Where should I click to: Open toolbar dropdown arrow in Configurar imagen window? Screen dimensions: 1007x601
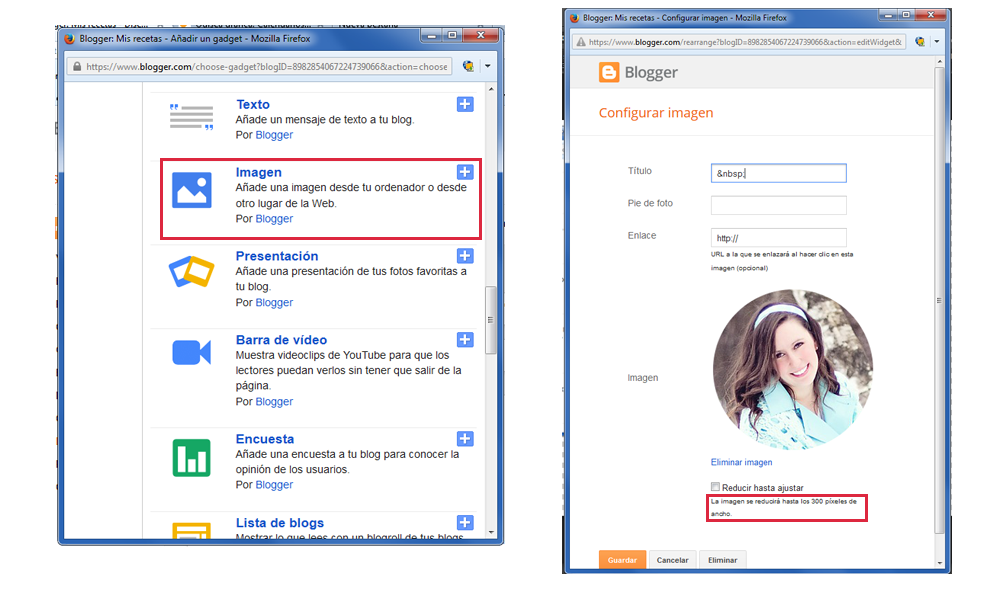point(936,42)
